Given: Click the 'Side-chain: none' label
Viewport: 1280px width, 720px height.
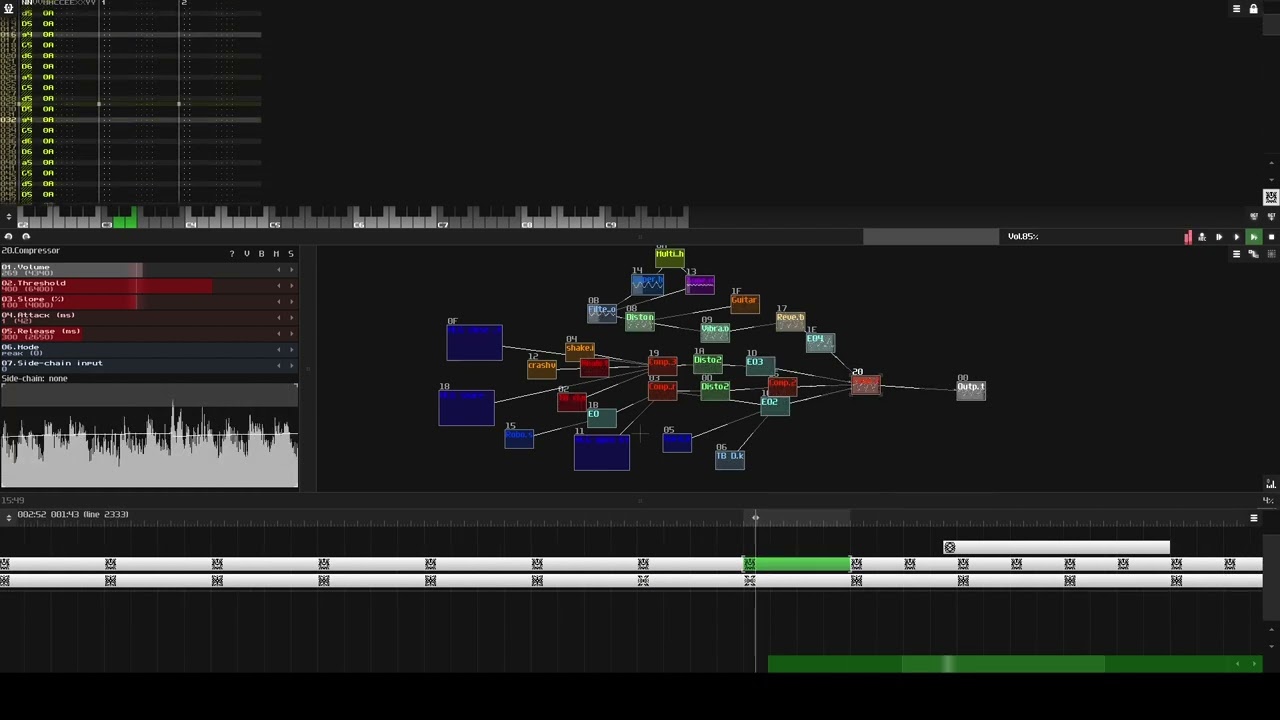Looking at the screenshot, I should 34,379.
